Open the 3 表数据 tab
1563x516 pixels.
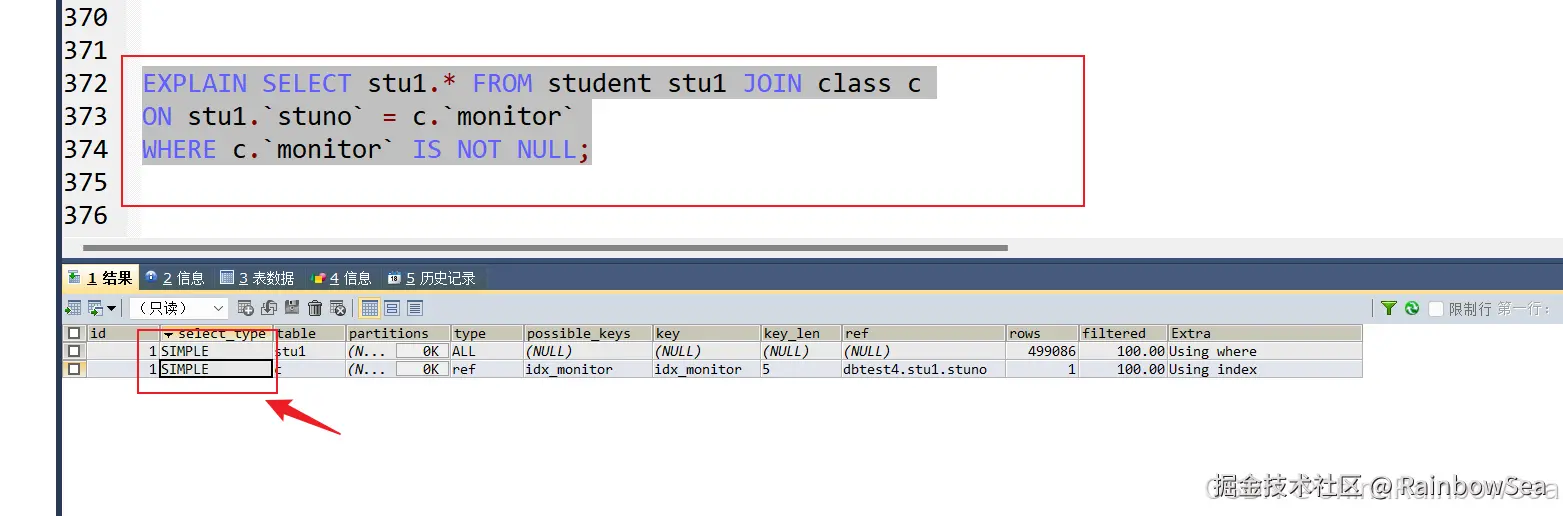click(257, 278)
